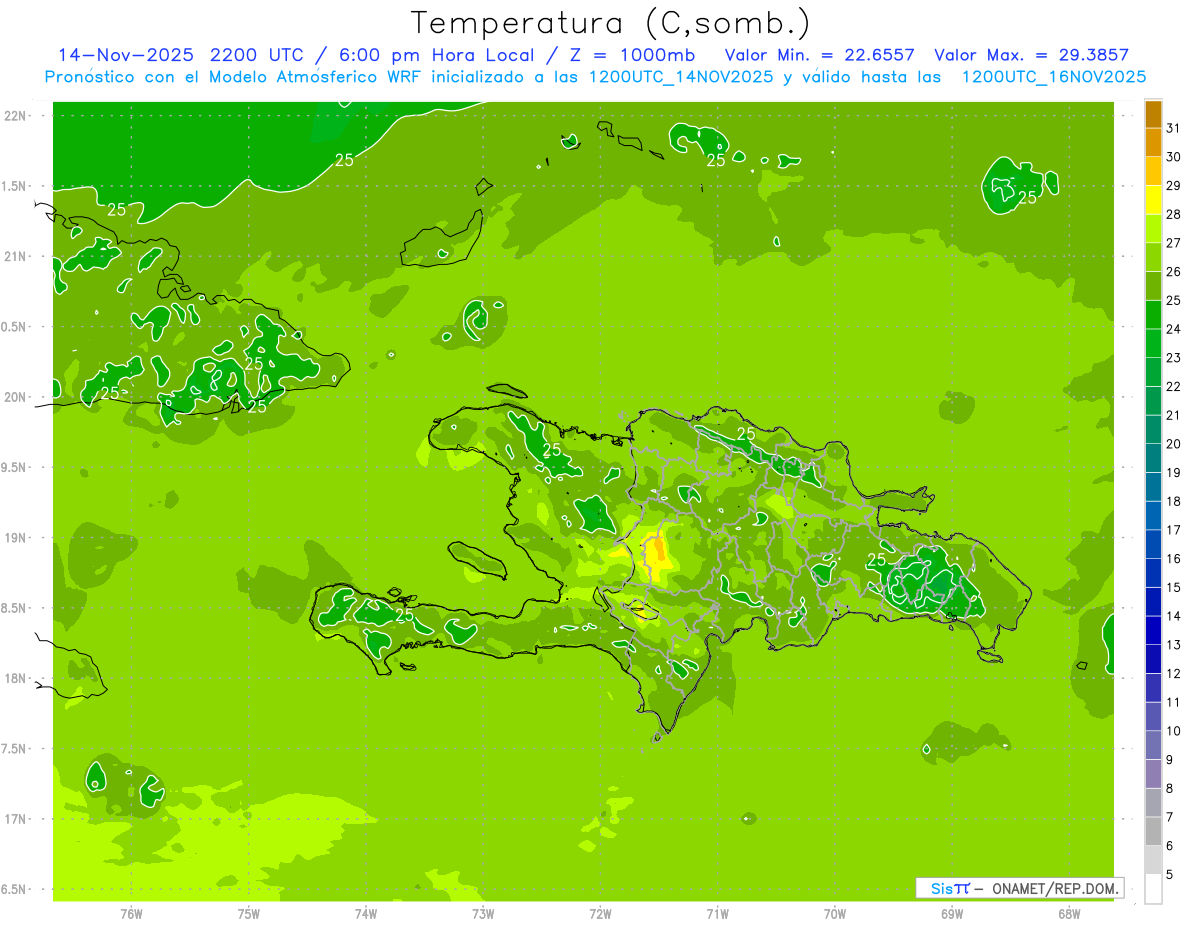Click the latitude label "21N"
This screenshot has height=927, width=1200.
pos(16,257)
